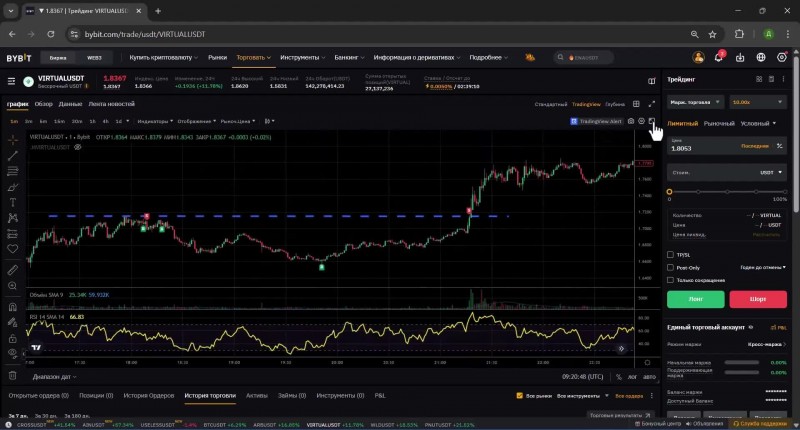Open the language globe icon

[x=761, y=58]
